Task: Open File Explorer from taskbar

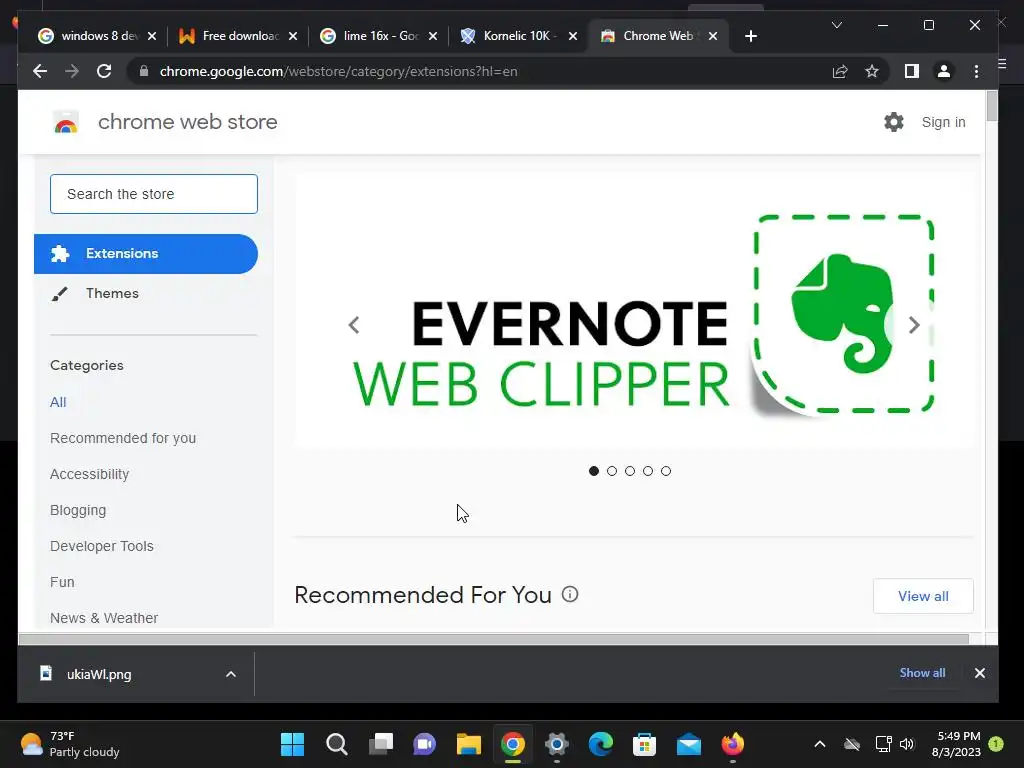Action: [x=468, y=744]
